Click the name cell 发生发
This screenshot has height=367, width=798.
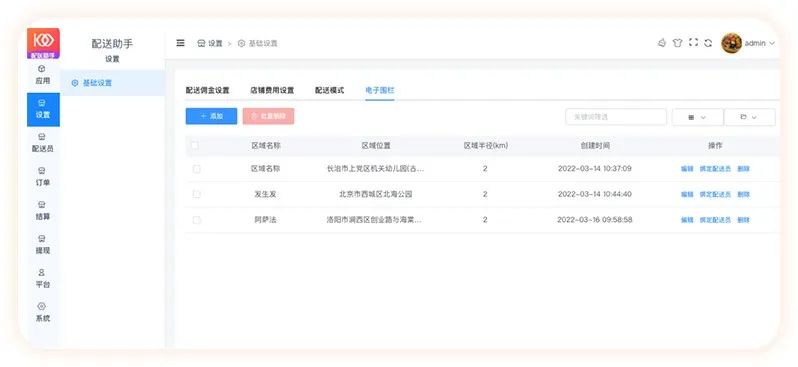point(266,194)
